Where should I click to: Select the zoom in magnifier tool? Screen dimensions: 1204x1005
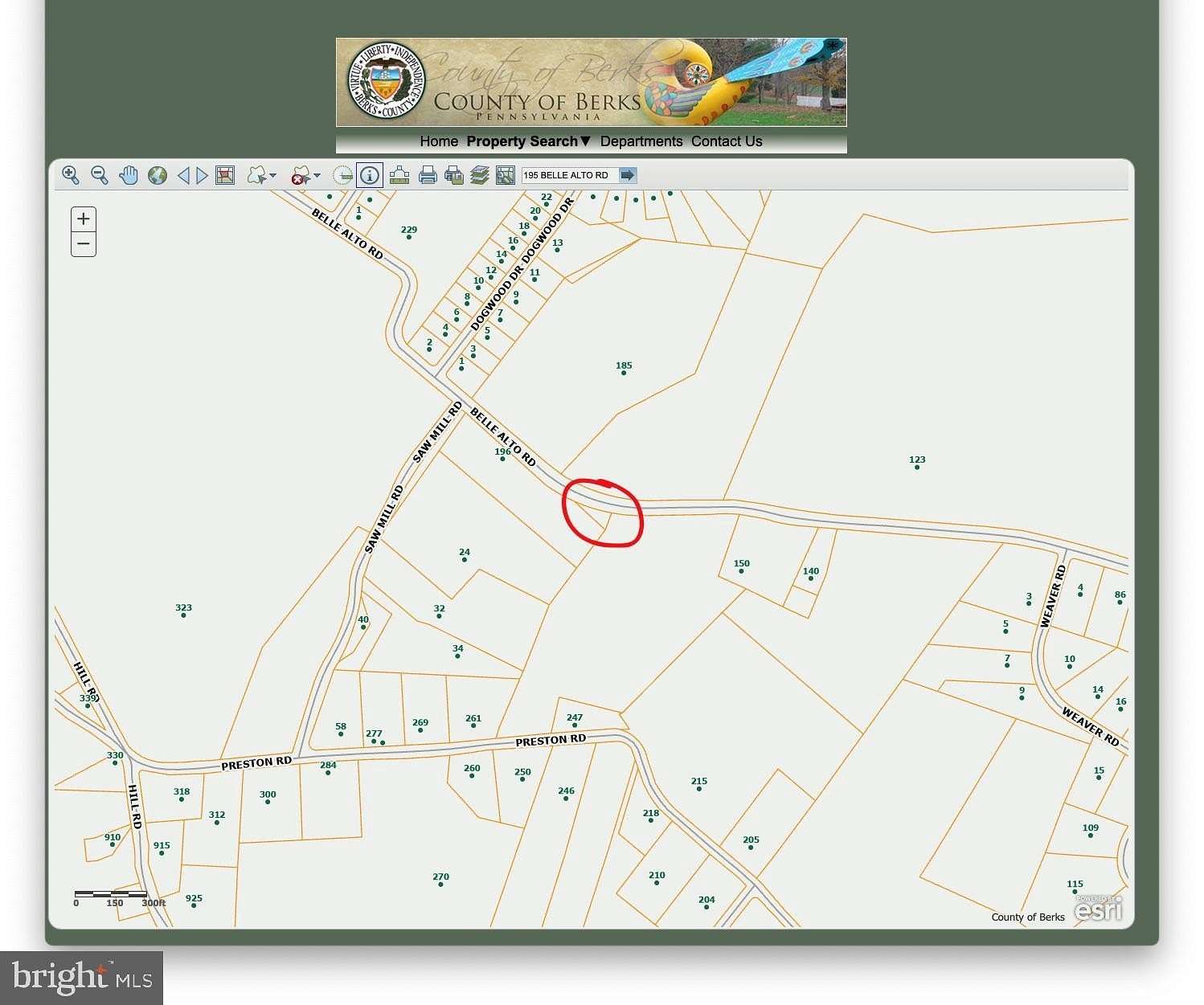pos(71,175)
